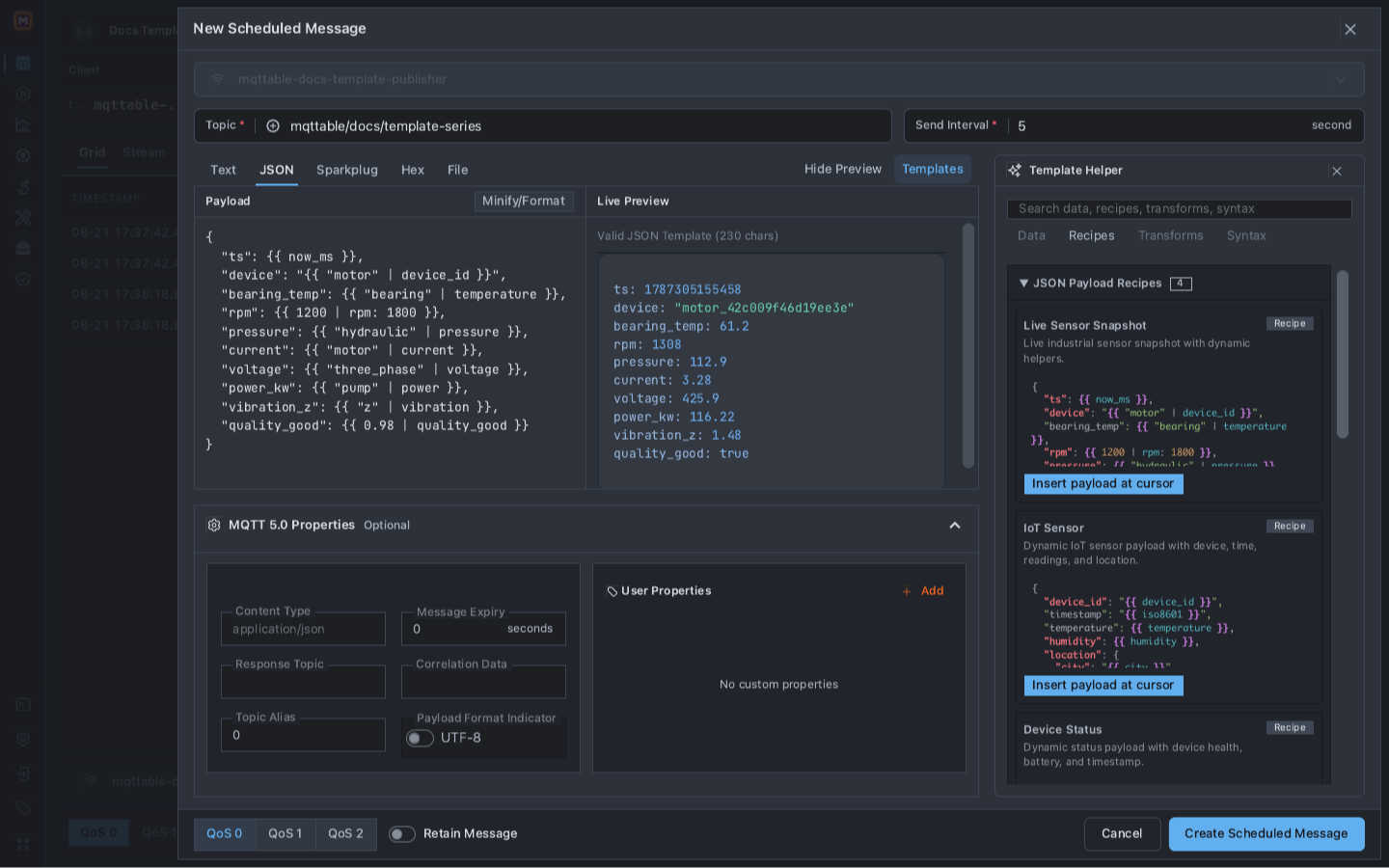Click Create Scheduled Message
Viewport: 1389px width, 868px height.
(1266, 834)
